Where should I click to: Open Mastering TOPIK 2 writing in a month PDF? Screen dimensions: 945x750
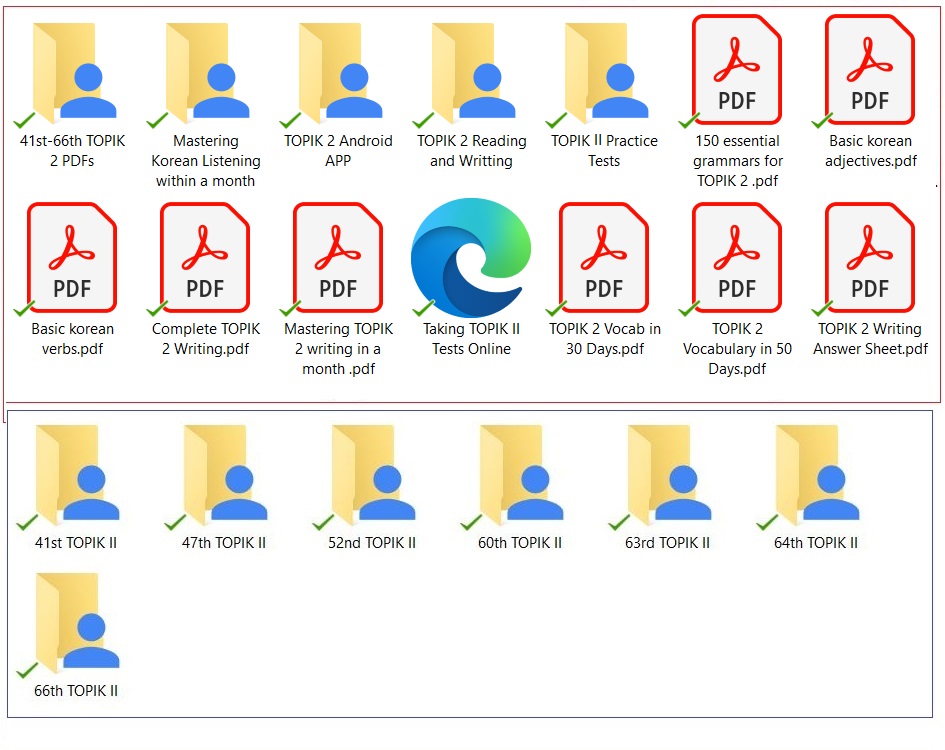pos(337,258)
